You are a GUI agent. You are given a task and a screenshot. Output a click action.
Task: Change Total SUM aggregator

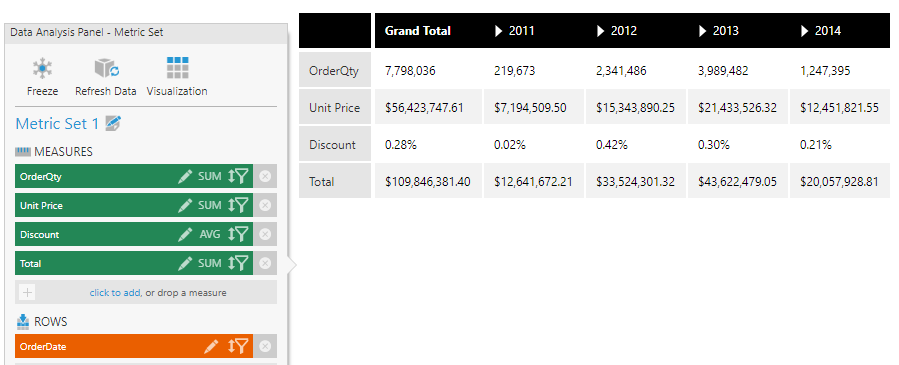click(x=210, y=263)
